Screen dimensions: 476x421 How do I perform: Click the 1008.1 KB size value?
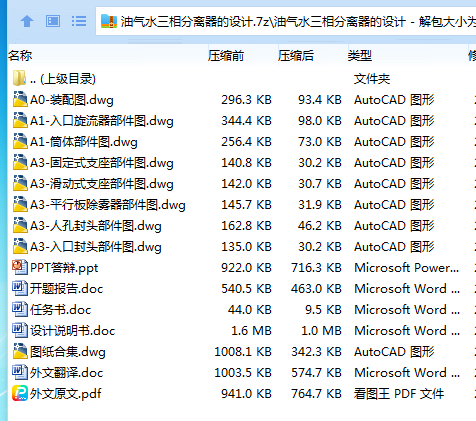click(243, 352)
